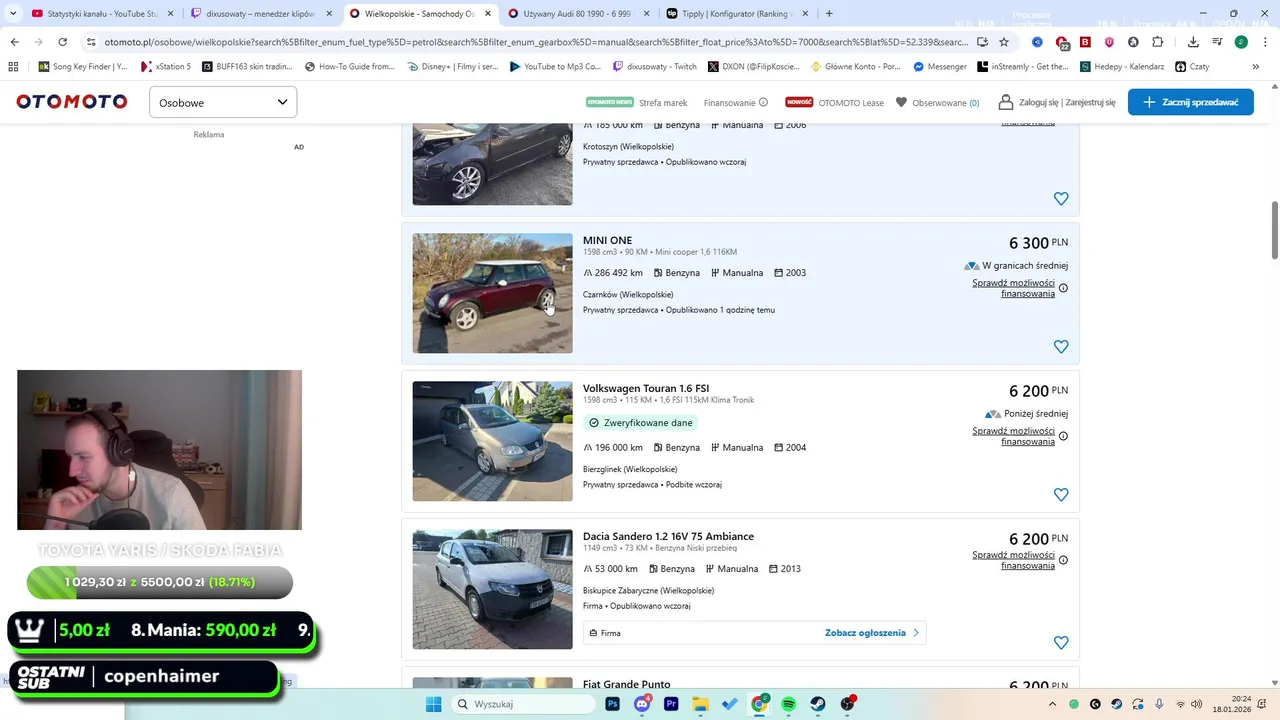Save the Krotoszyn listing with its heart icon
This screenshot has width=1280, height=720.
pos(1061,199)
